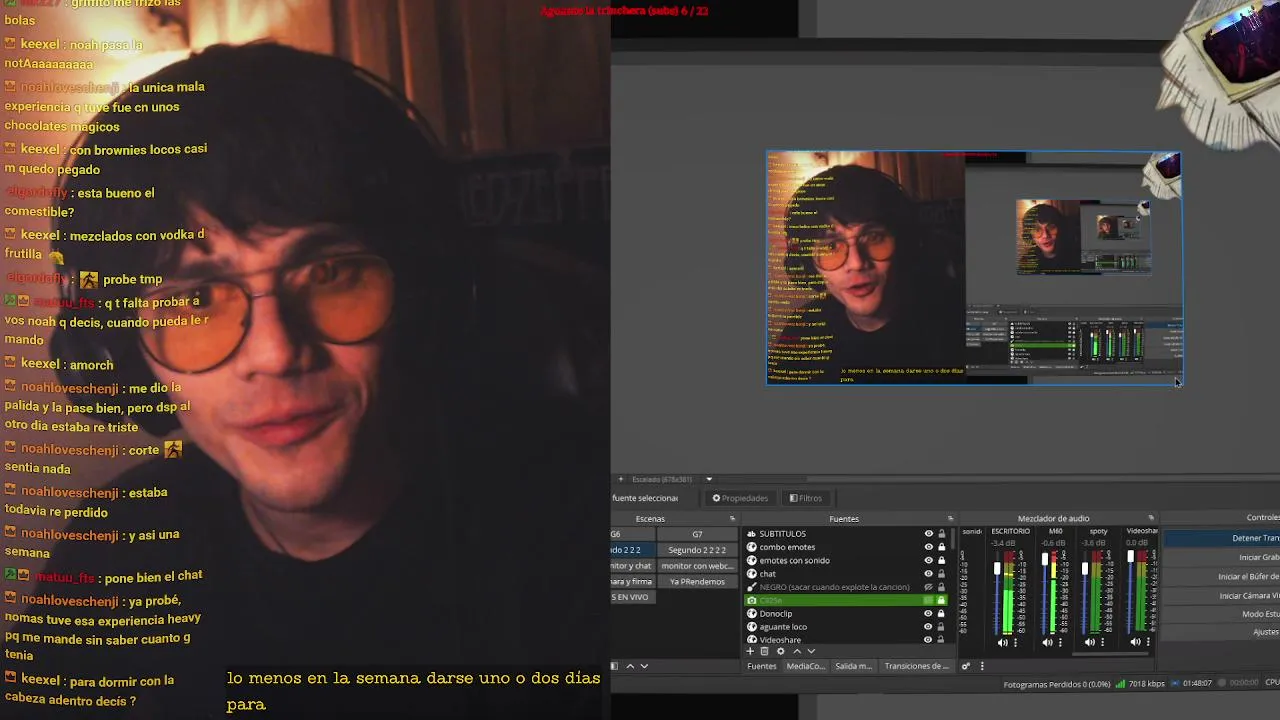Open advanced audio properties gear in mixer

pyautogui.click(x=965, y=666)
